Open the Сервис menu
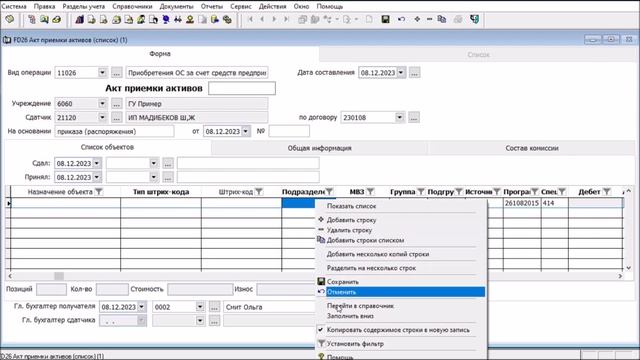This screenshot has width=640, height=360. [x=241, y=7]
